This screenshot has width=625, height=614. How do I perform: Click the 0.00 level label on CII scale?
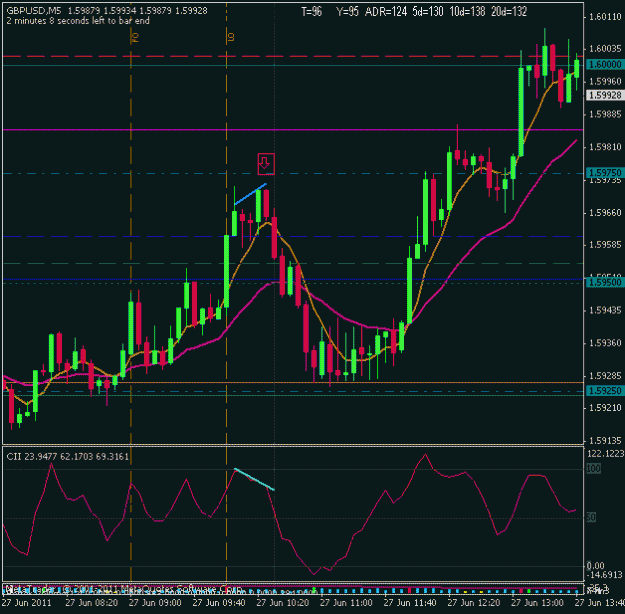click(596, 566)
